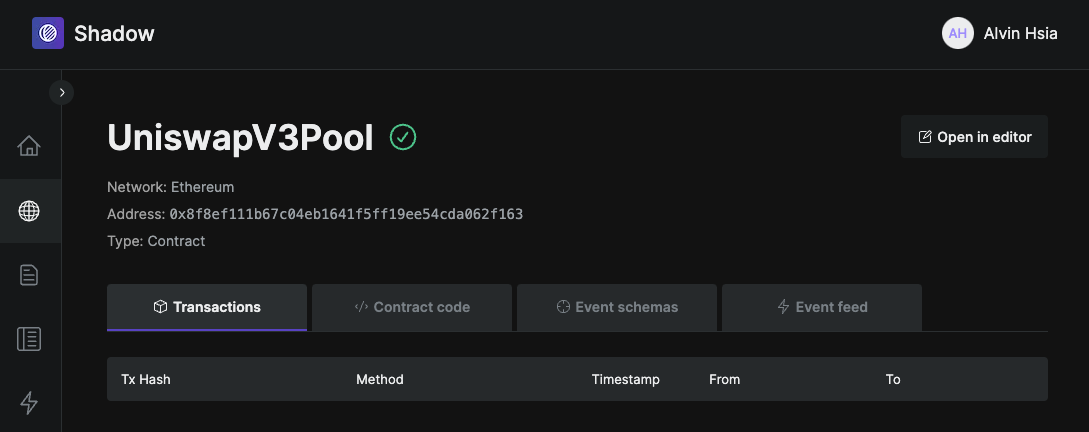1089x432 pixels.
Task: Select the globe explorer icon in the sidebar
Action: (28, 211)
